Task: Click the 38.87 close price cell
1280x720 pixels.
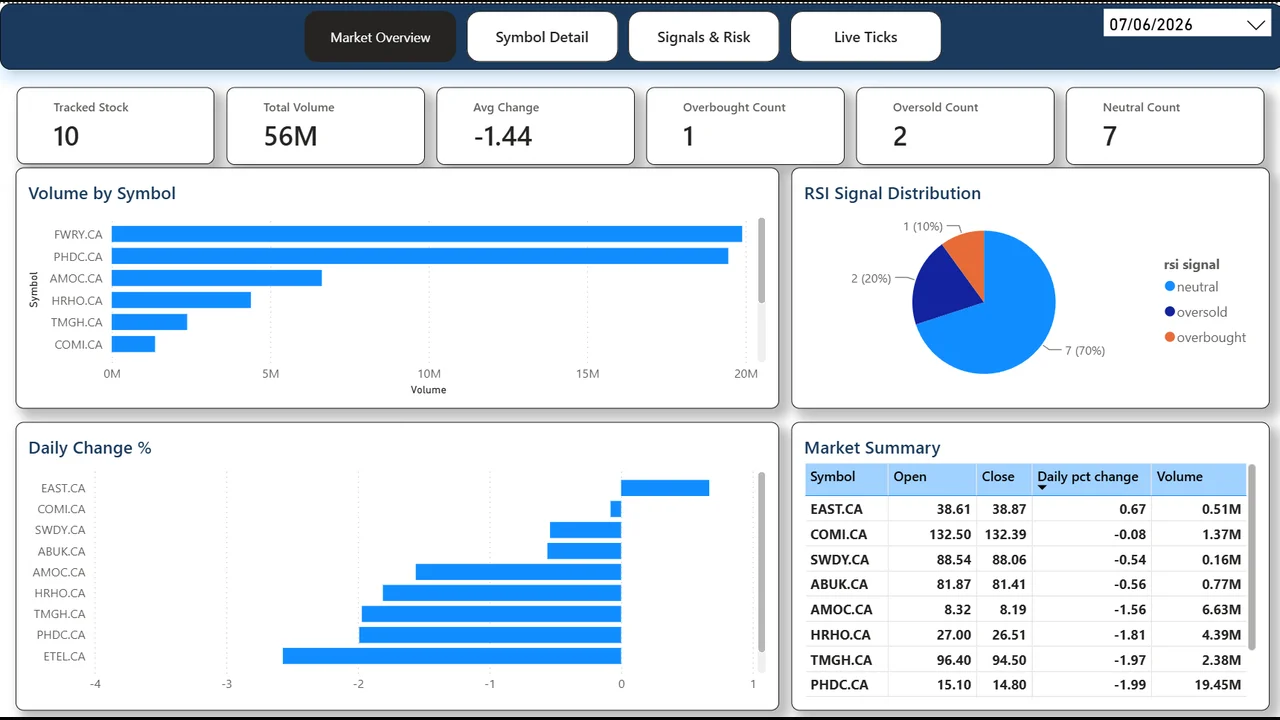Action: [1008, 509]
